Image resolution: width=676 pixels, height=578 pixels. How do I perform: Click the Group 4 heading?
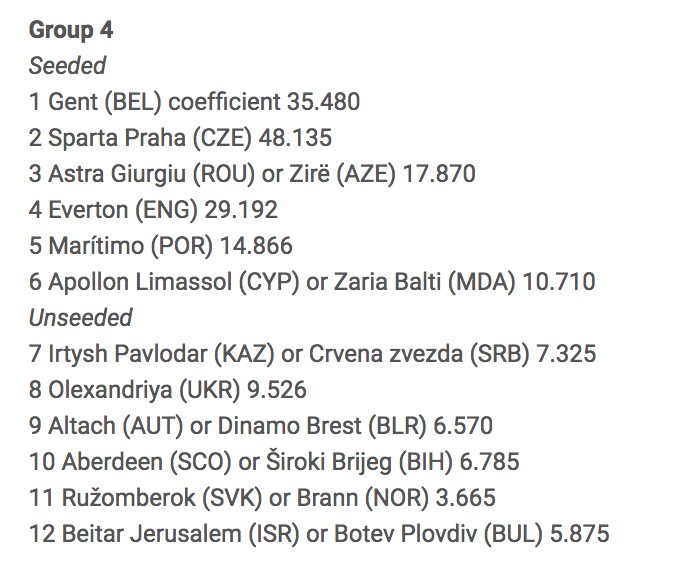click(x=71, y=31)
